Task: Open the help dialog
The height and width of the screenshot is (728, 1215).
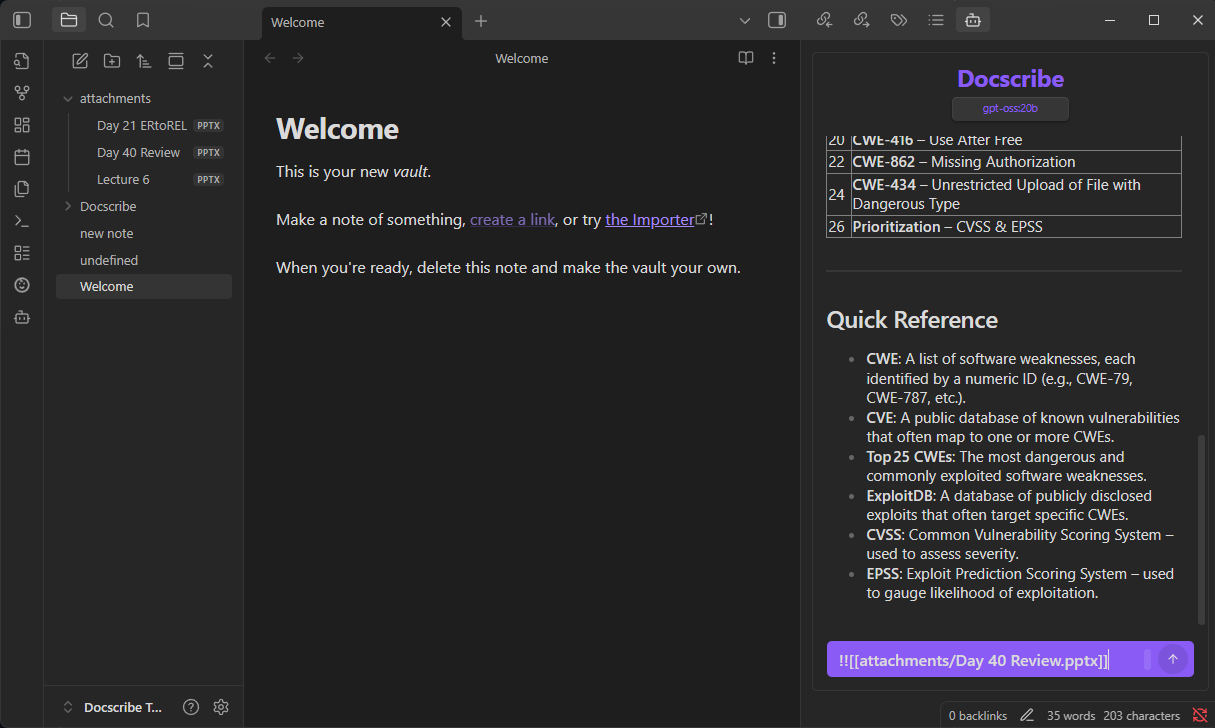Action: pos(191,707)
